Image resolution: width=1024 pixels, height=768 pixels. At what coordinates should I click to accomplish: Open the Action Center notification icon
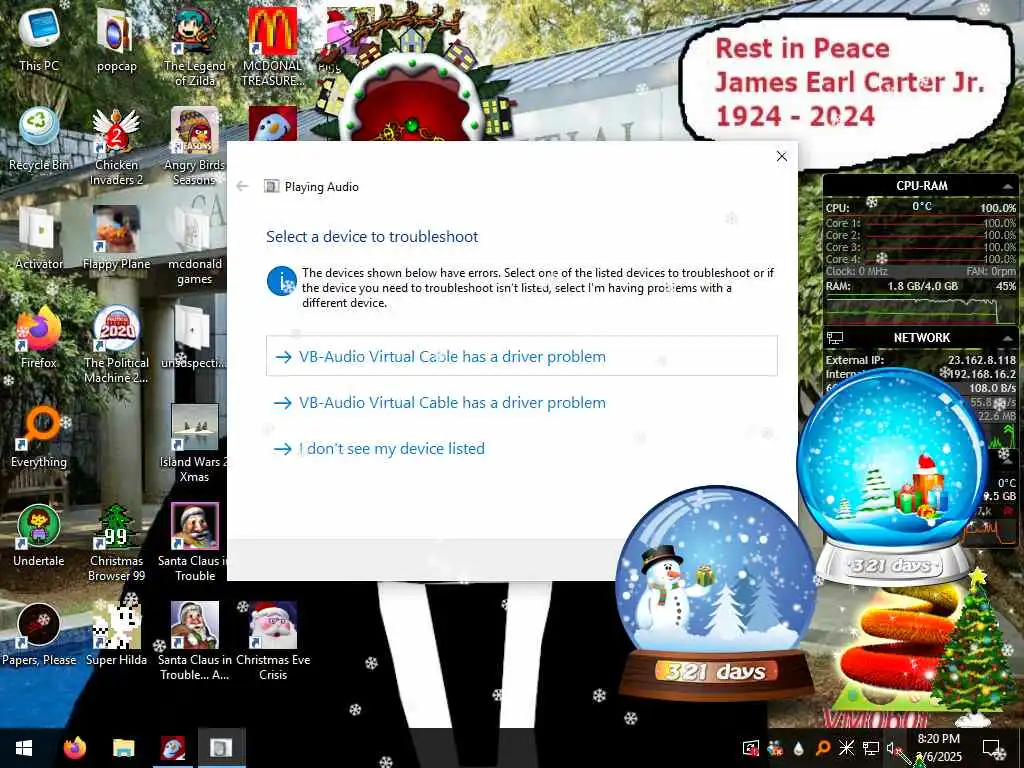pos(992,748)
